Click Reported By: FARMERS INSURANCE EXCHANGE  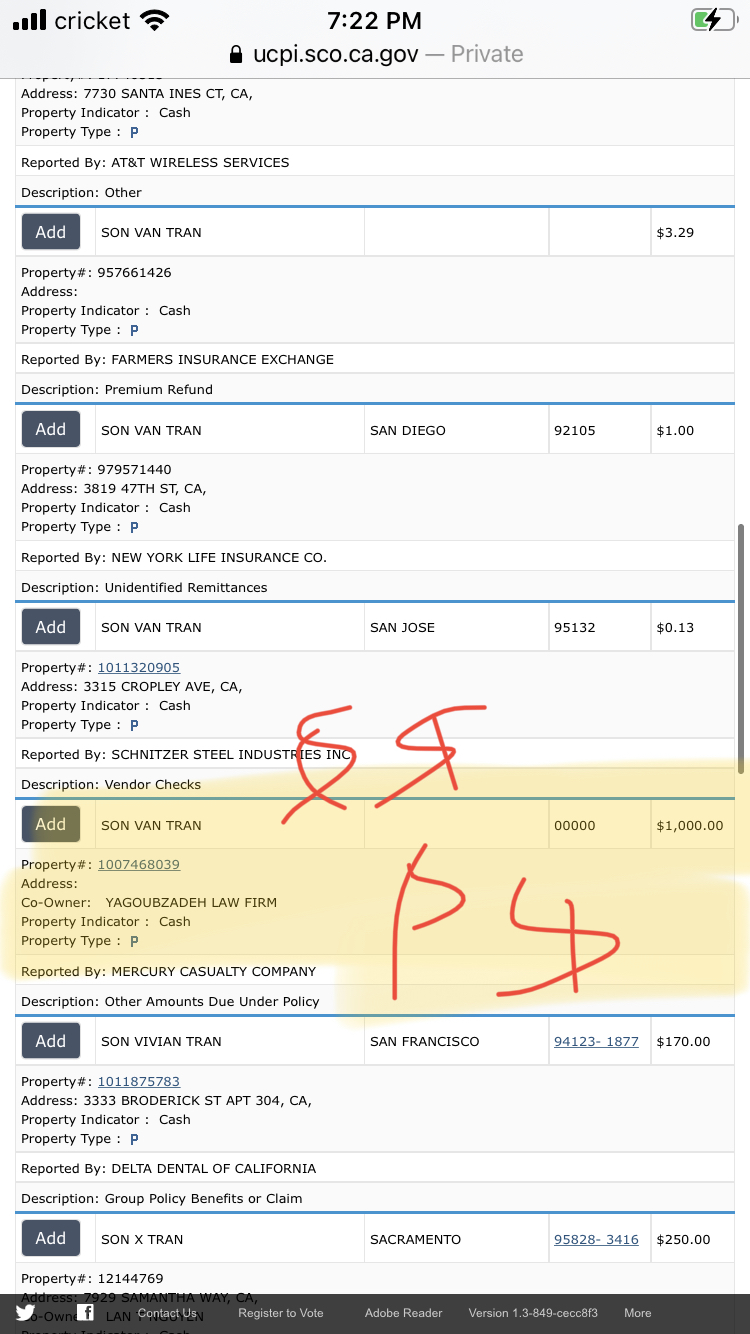pos(177,359)
